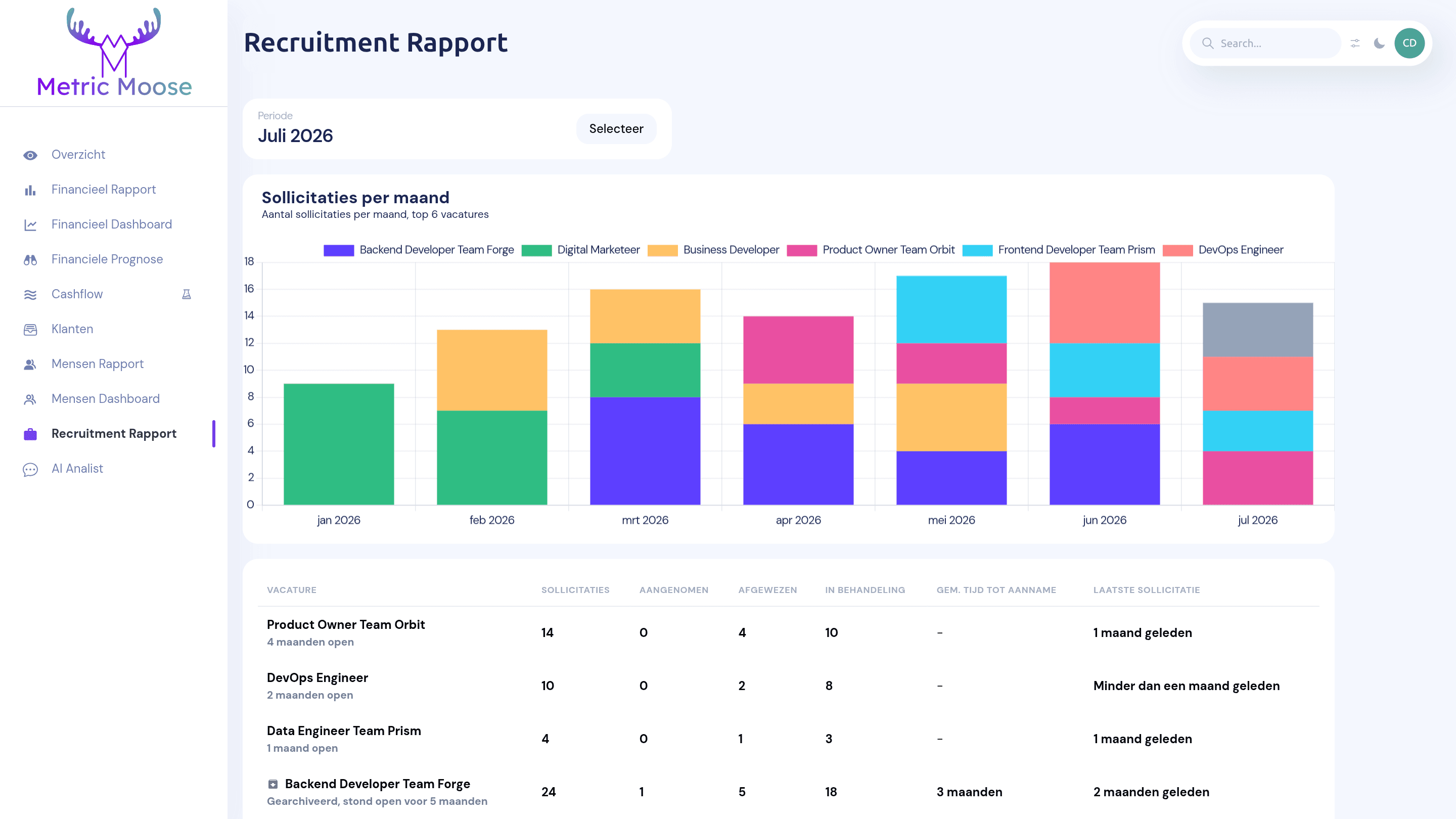Click the Recruitment Rapport briefcase icon

tap(30, 434)
